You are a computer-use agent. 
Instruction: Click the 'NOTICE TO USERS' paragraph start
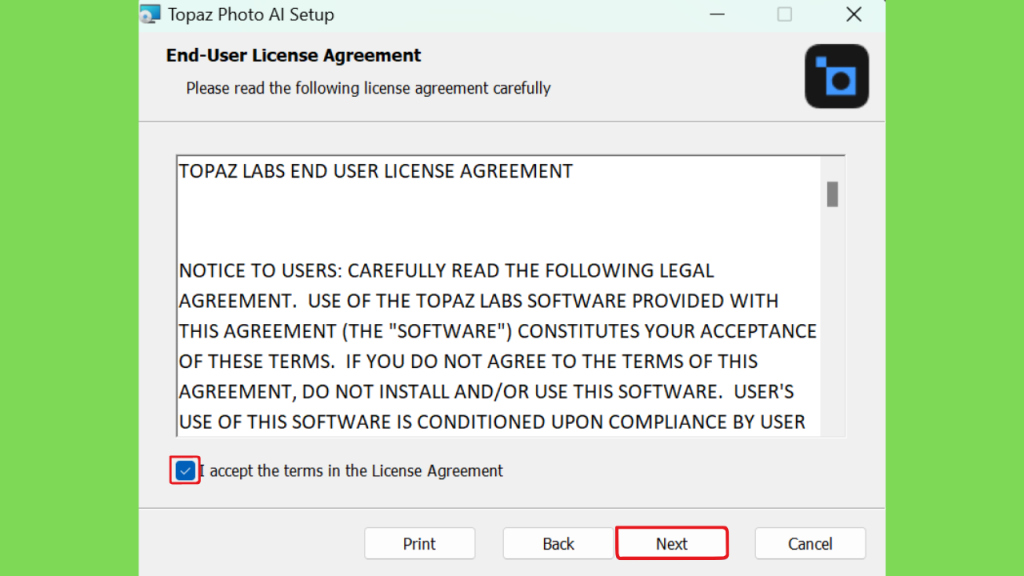coord(261,270)
